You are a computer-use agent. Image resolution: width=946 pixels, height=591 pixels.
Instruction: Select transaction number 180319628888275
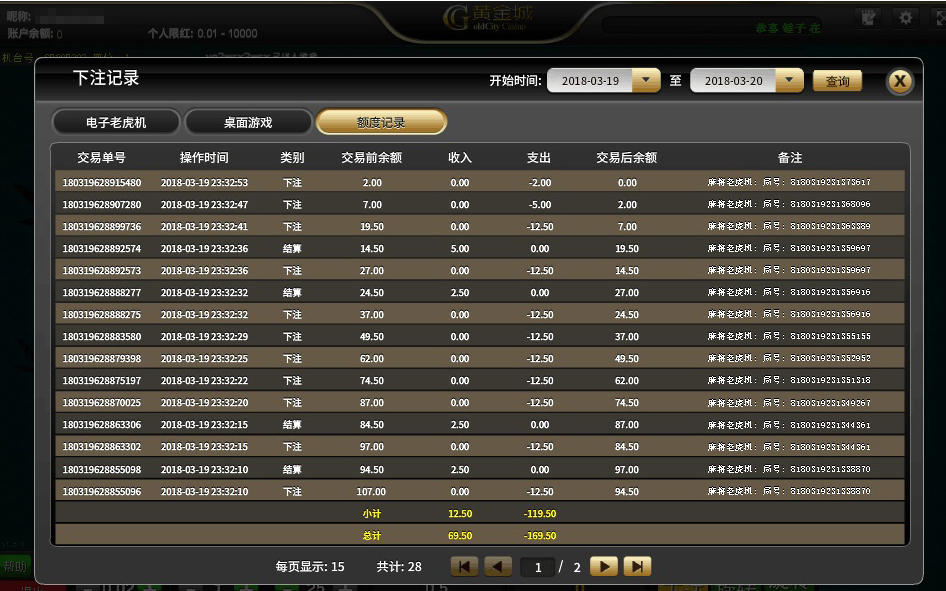(101, 315)
